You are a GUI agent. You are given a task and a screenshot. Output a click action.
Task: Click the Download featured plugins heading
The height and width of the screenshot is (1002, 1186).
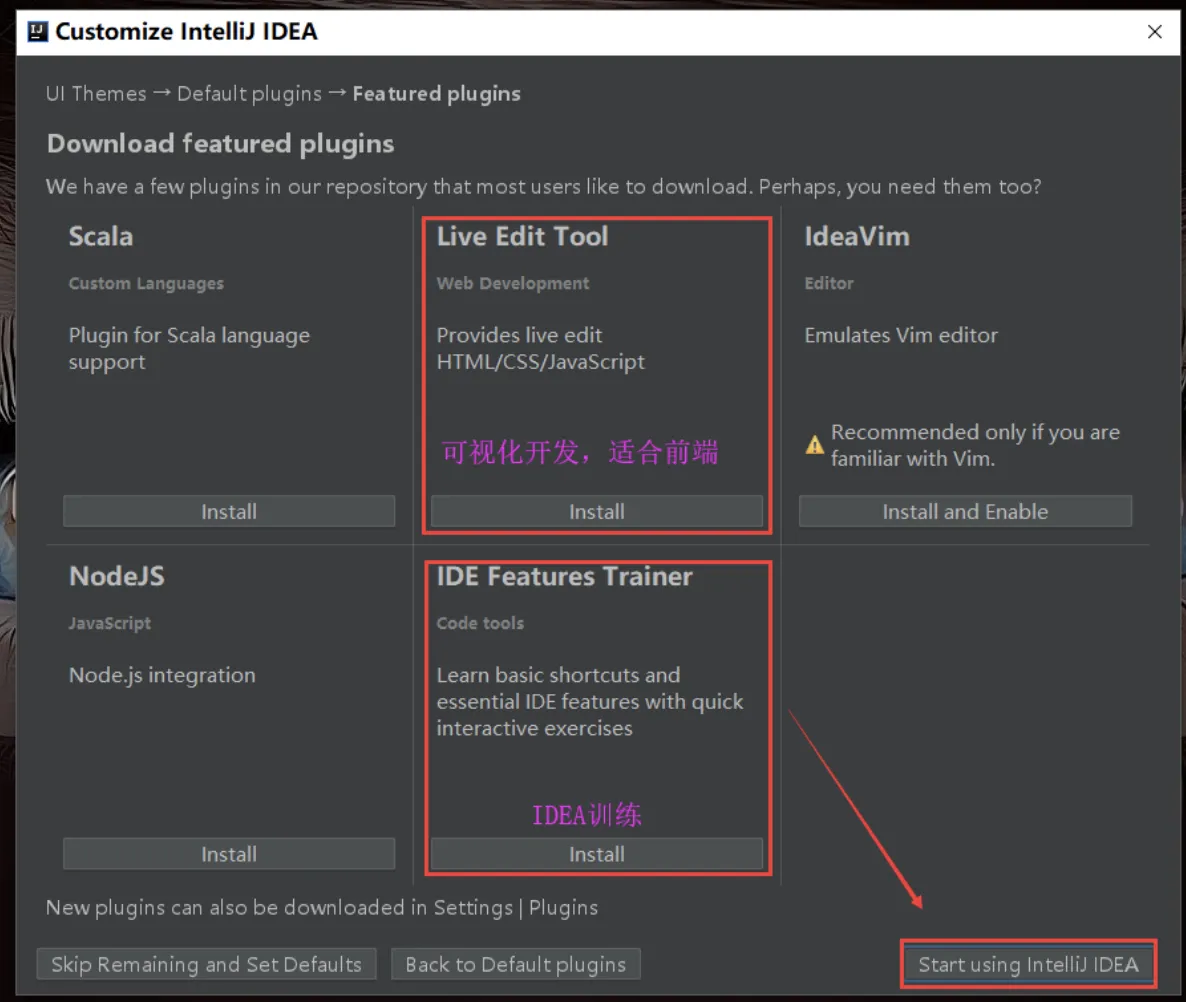221,144
